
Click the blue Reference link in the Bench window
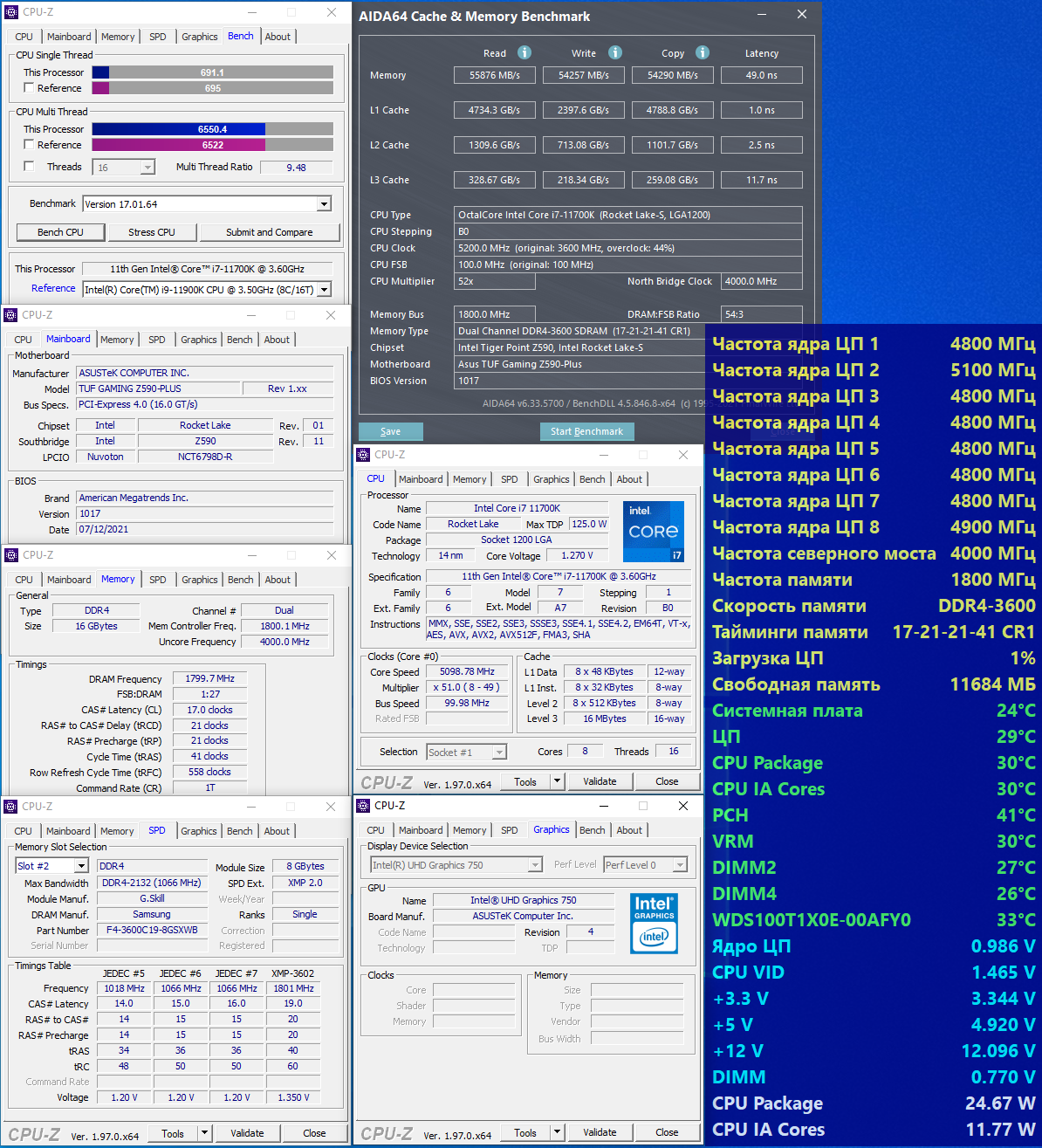click(x=53, y=288)
